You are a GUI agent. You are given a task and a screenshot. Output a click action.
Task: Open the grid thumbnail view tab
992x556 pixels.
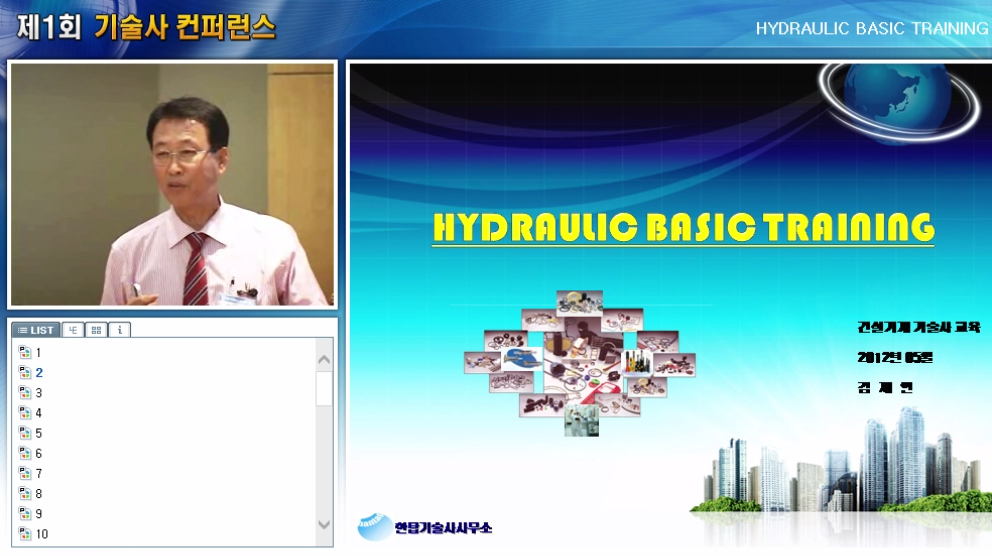point(96,330)
